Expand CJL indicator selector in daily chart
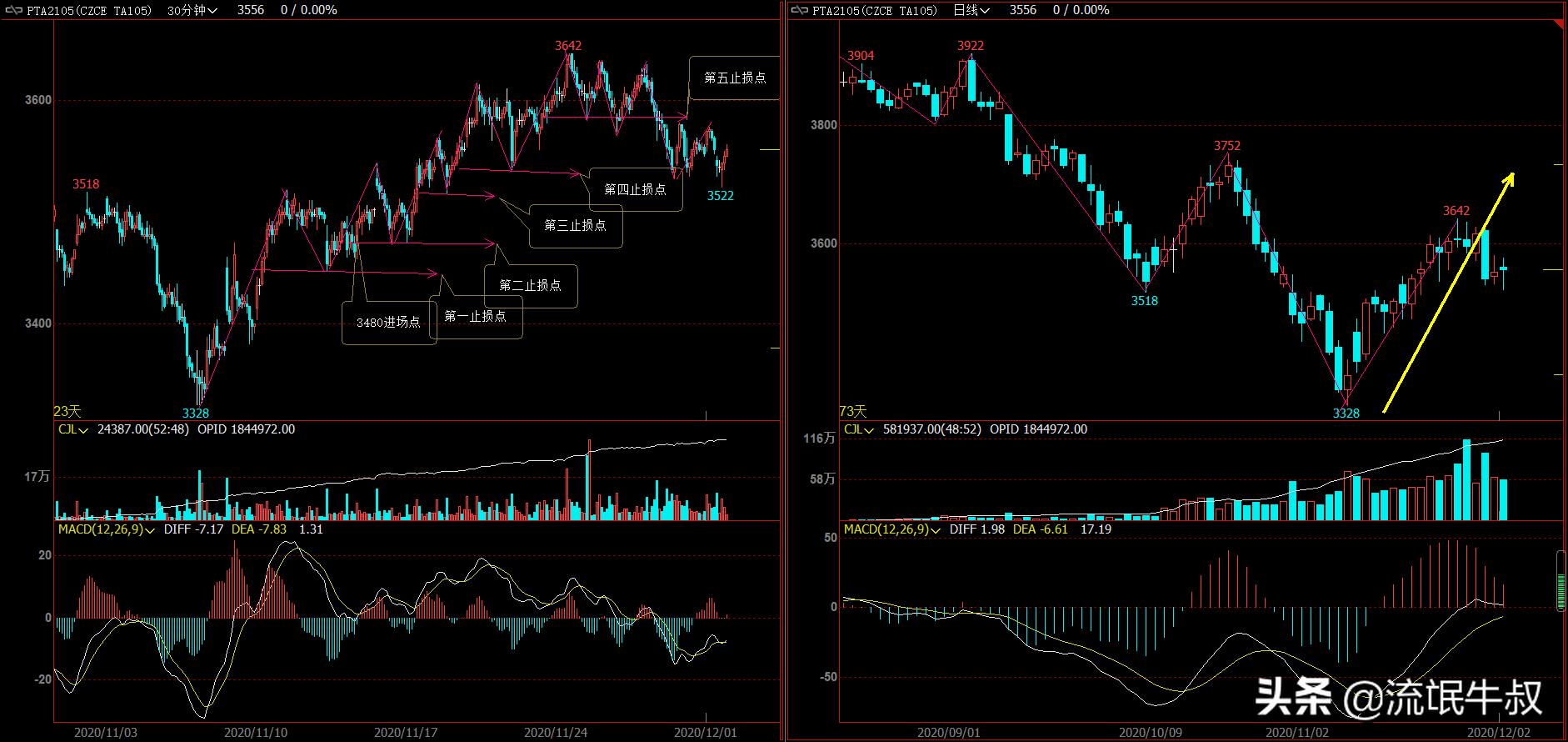The height and width of the screenshot is (742, 1568). (858, 429)
